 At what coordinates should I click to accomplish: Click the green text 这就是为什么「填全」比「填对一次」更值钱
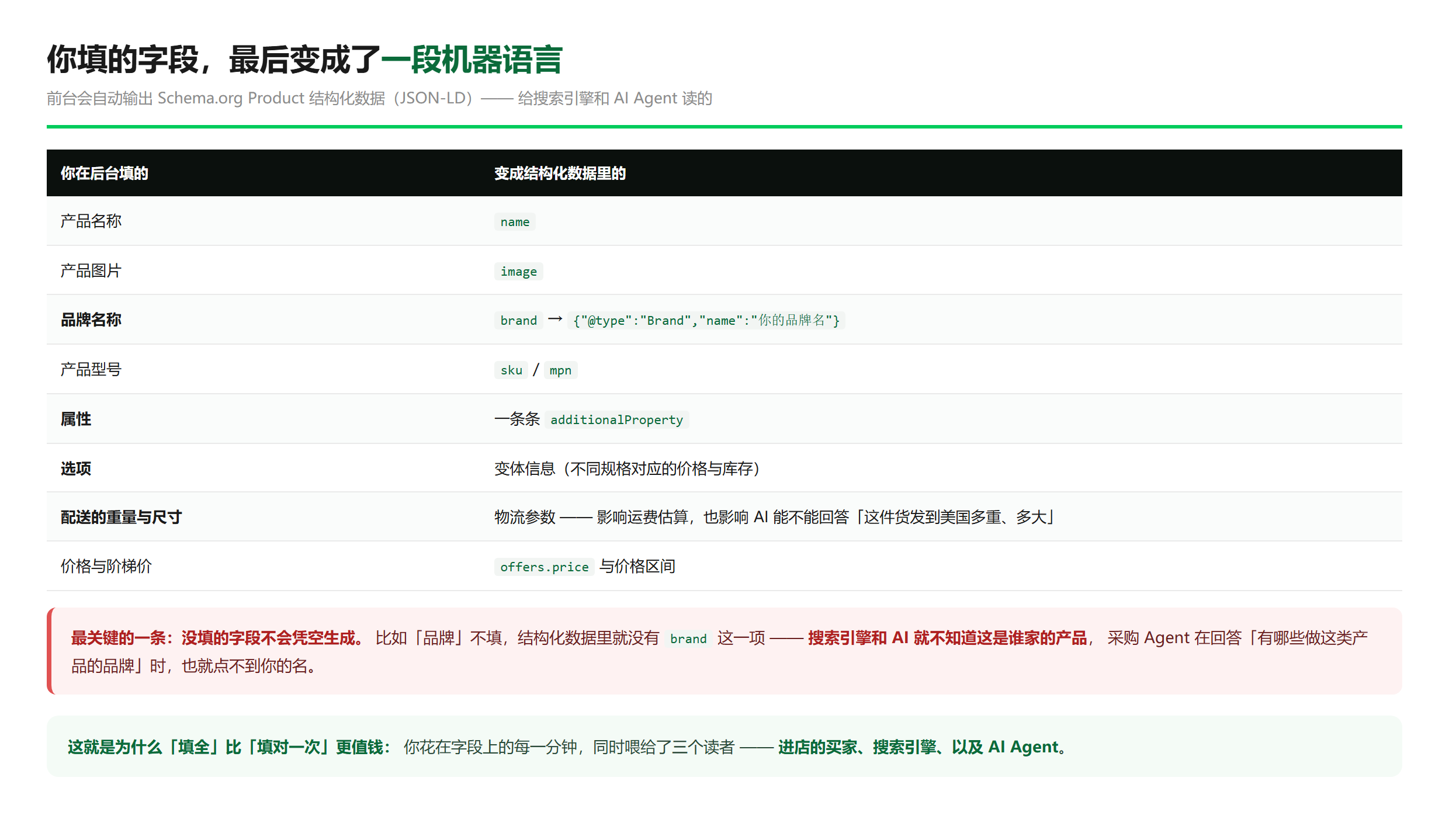click(226, 747)
